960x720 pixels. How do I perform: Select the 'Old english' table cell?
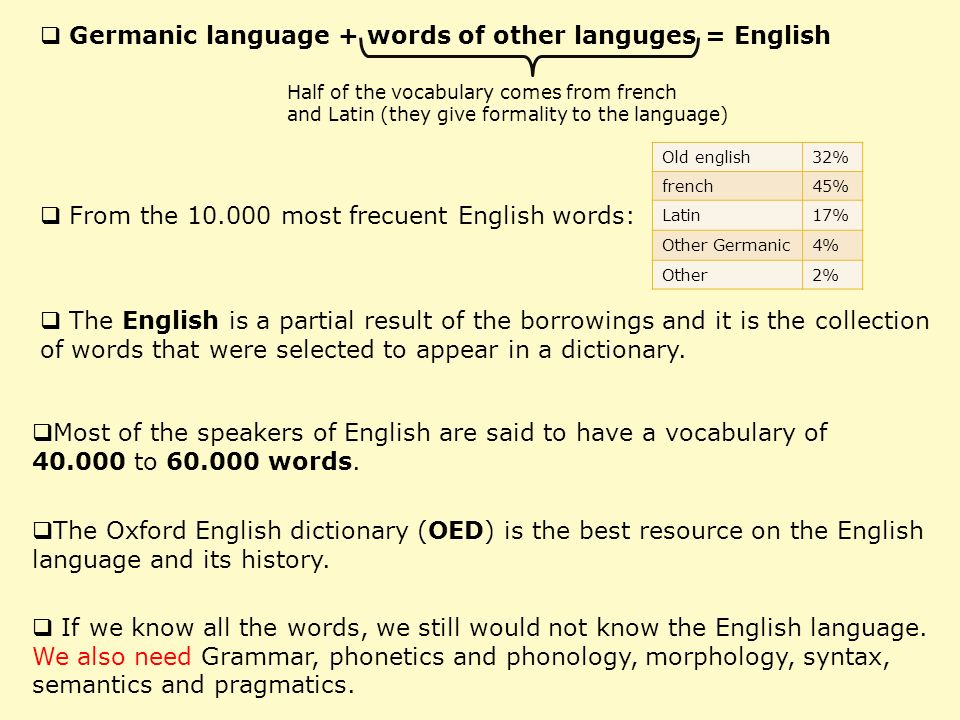click(x=727, y=157)
